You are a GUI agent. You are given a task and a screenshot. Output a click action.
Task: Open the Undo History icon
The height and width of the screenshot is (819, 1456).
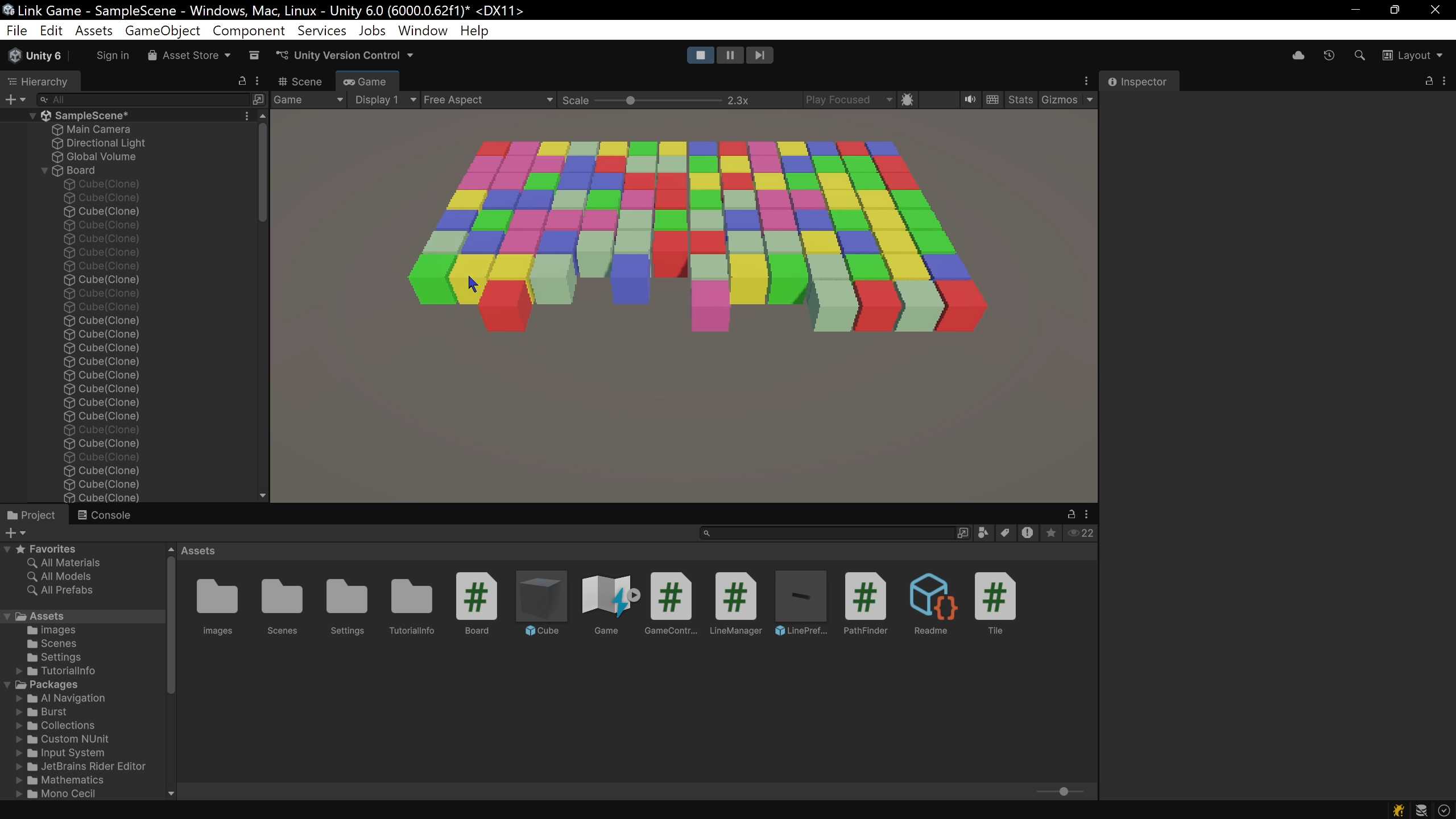(x=1329, y=55)
